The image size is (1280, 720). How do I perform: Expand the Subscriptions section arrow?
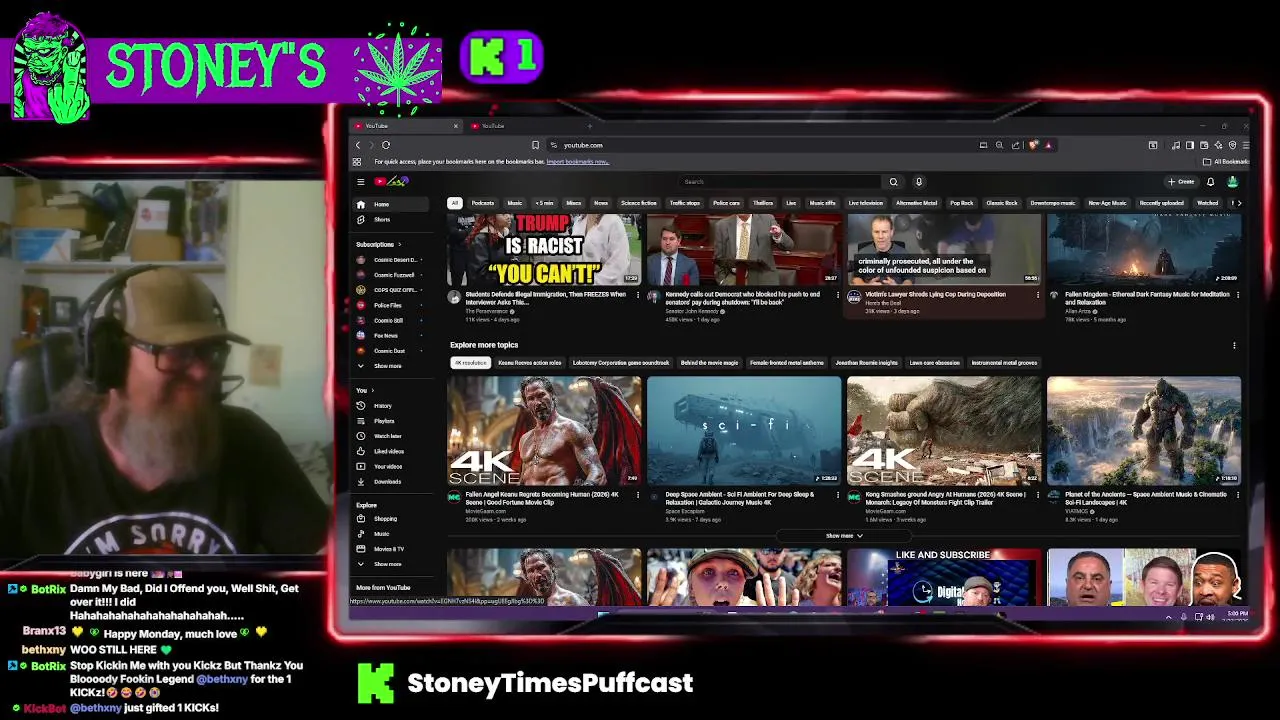point(399,244)
